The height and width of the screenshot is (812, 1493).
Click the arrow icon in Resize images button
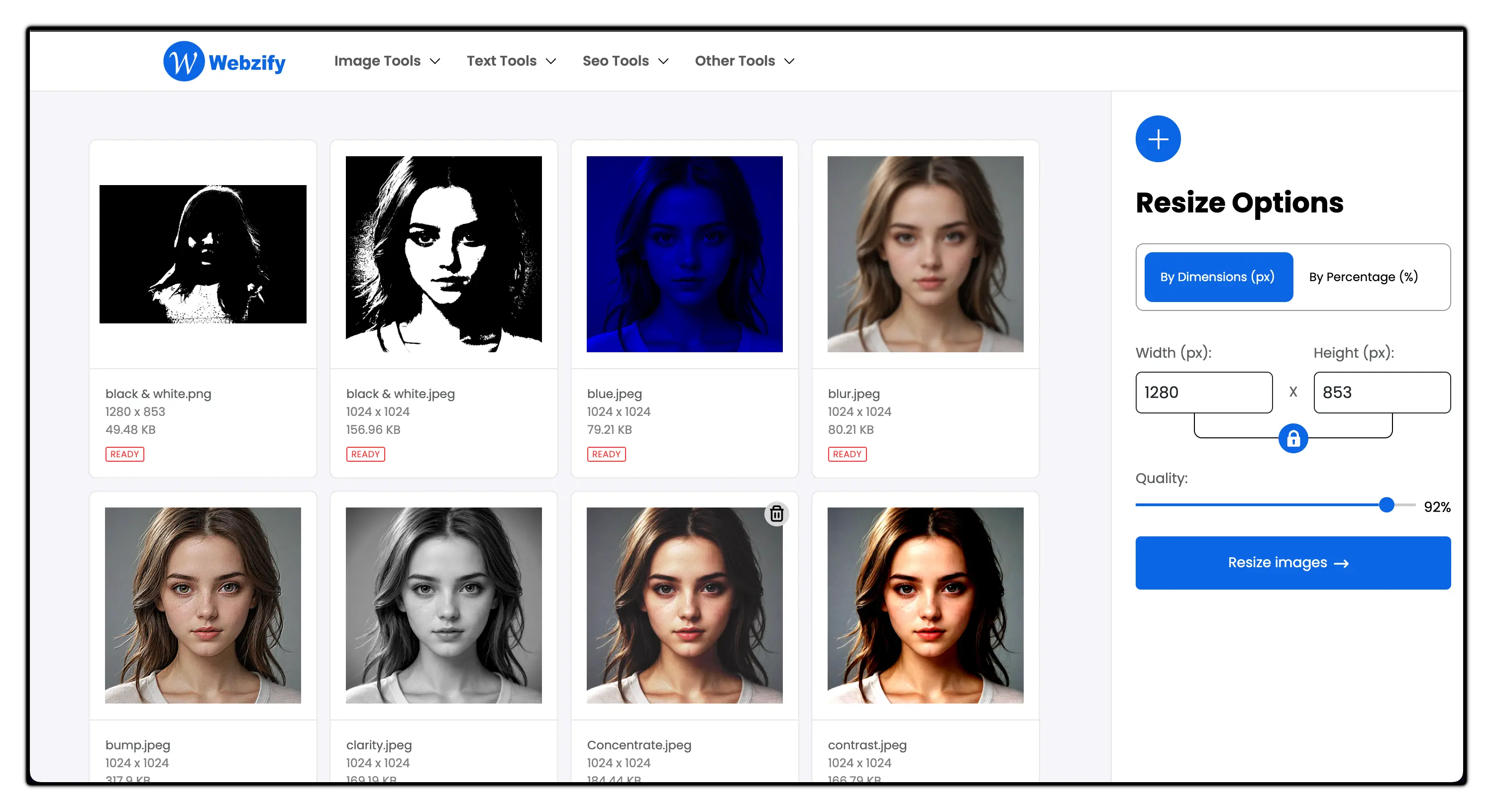point(1342,563)
